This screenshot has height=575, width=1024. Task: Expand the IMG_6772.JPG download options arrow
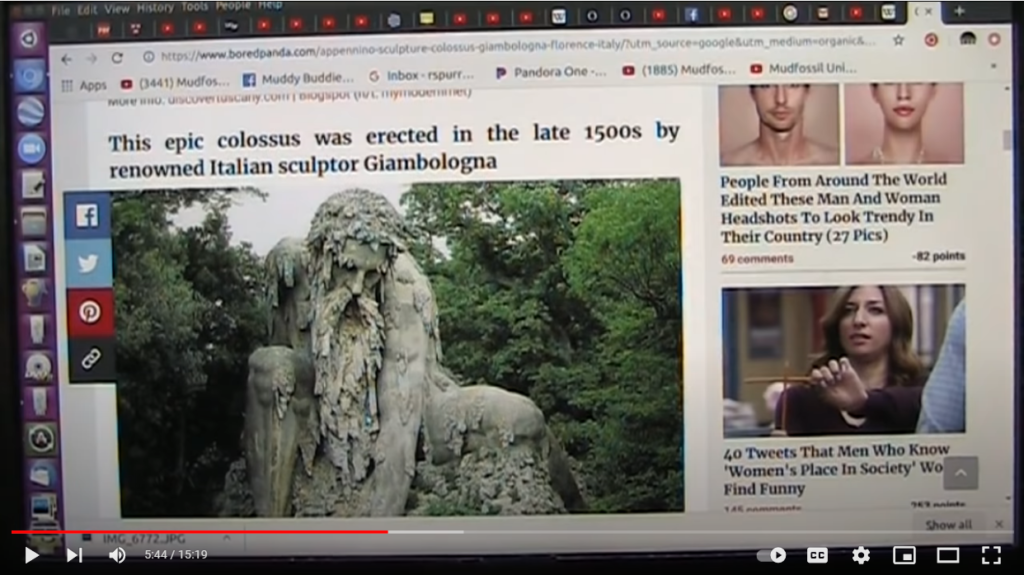click(x=226, y=538)
